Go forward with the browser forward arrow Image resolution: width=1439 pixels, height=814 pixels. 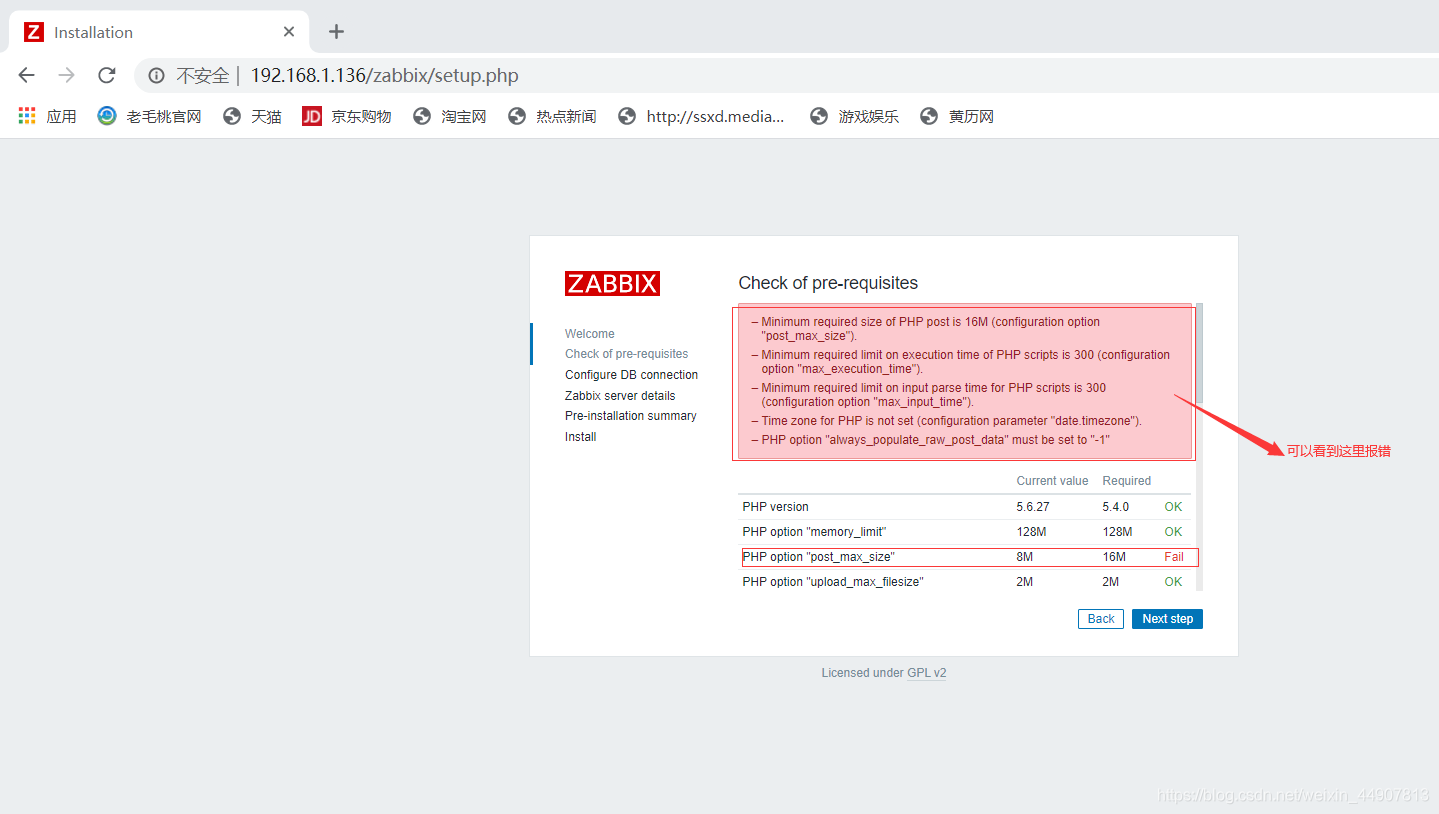tap(67, 75)
